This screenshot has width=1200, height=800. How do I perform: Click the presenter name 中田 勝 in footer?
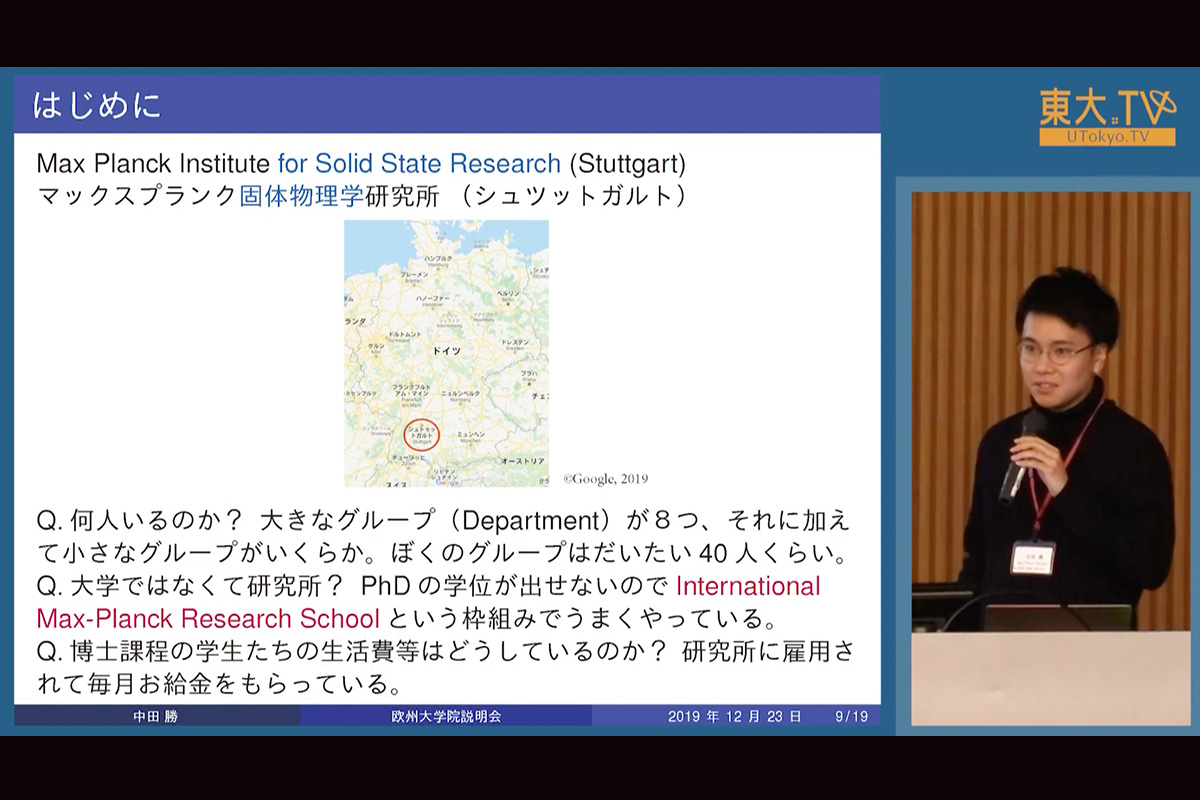coord(155,717)
